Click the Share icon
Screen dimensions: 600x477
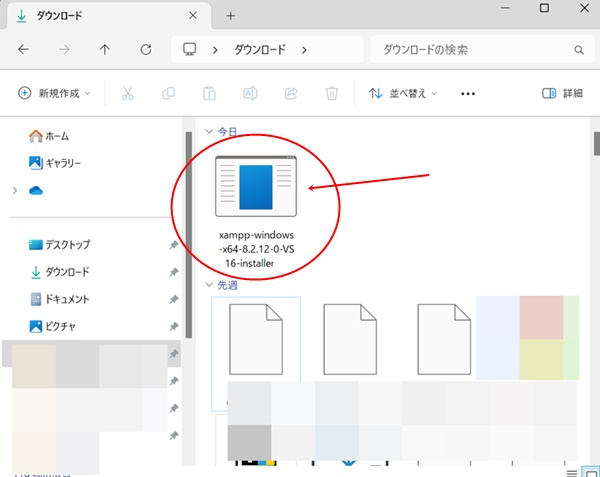(291, 93)
